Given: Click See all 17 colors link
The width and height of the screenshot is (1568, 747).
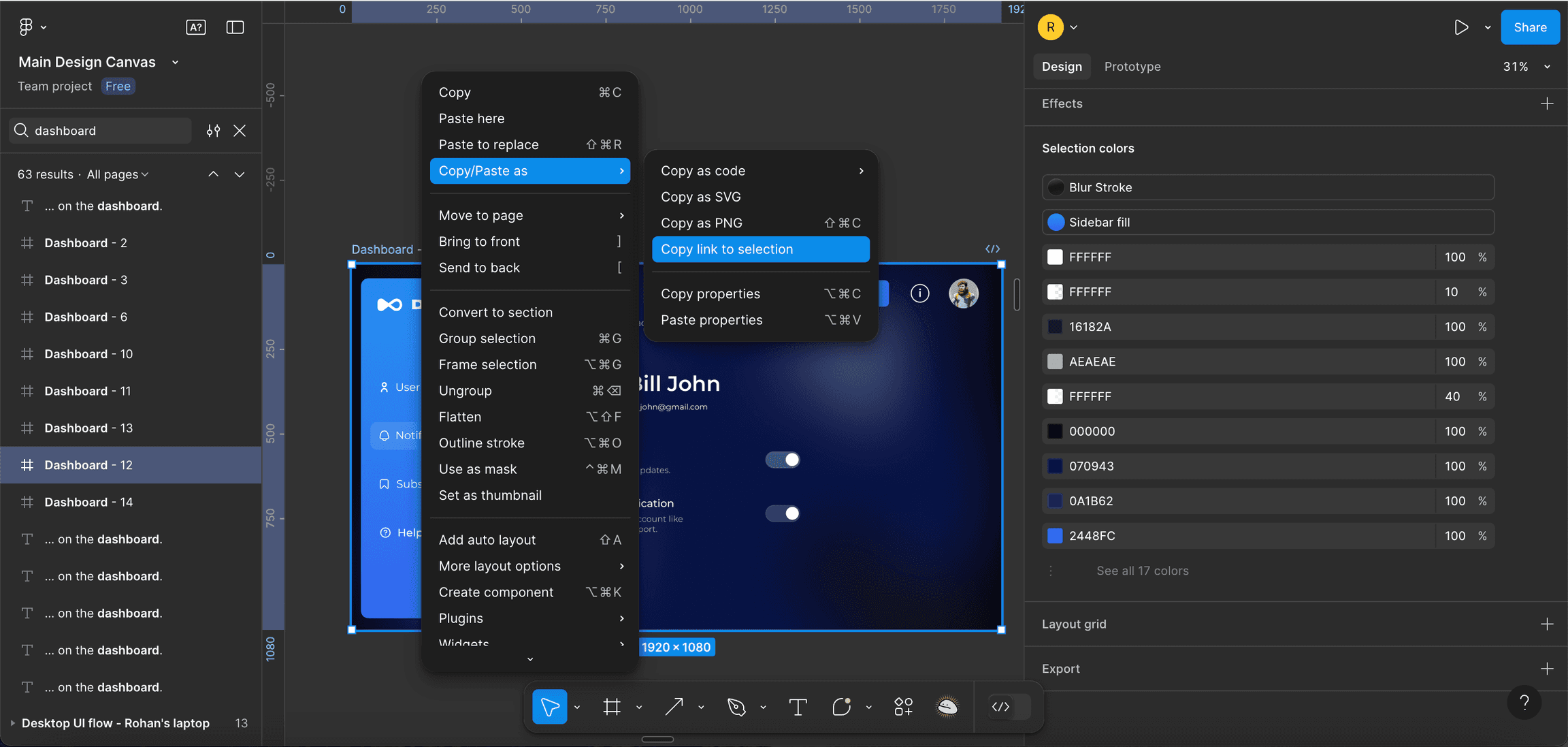Looking at the screenshot, I should pyautogui.click(x=1142, y=571).
